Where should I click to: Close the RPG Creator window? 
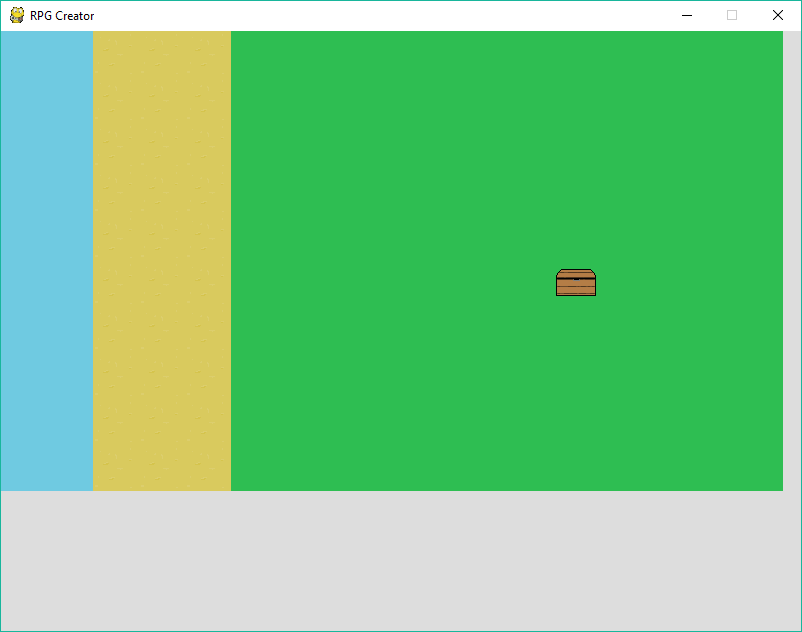click(x=777, y=15)
